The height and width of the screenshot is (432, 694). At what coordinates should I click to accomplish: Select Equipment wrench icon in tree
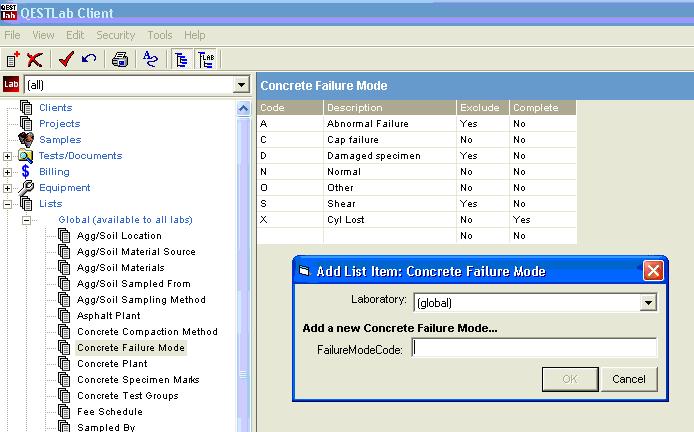[26, 188]
